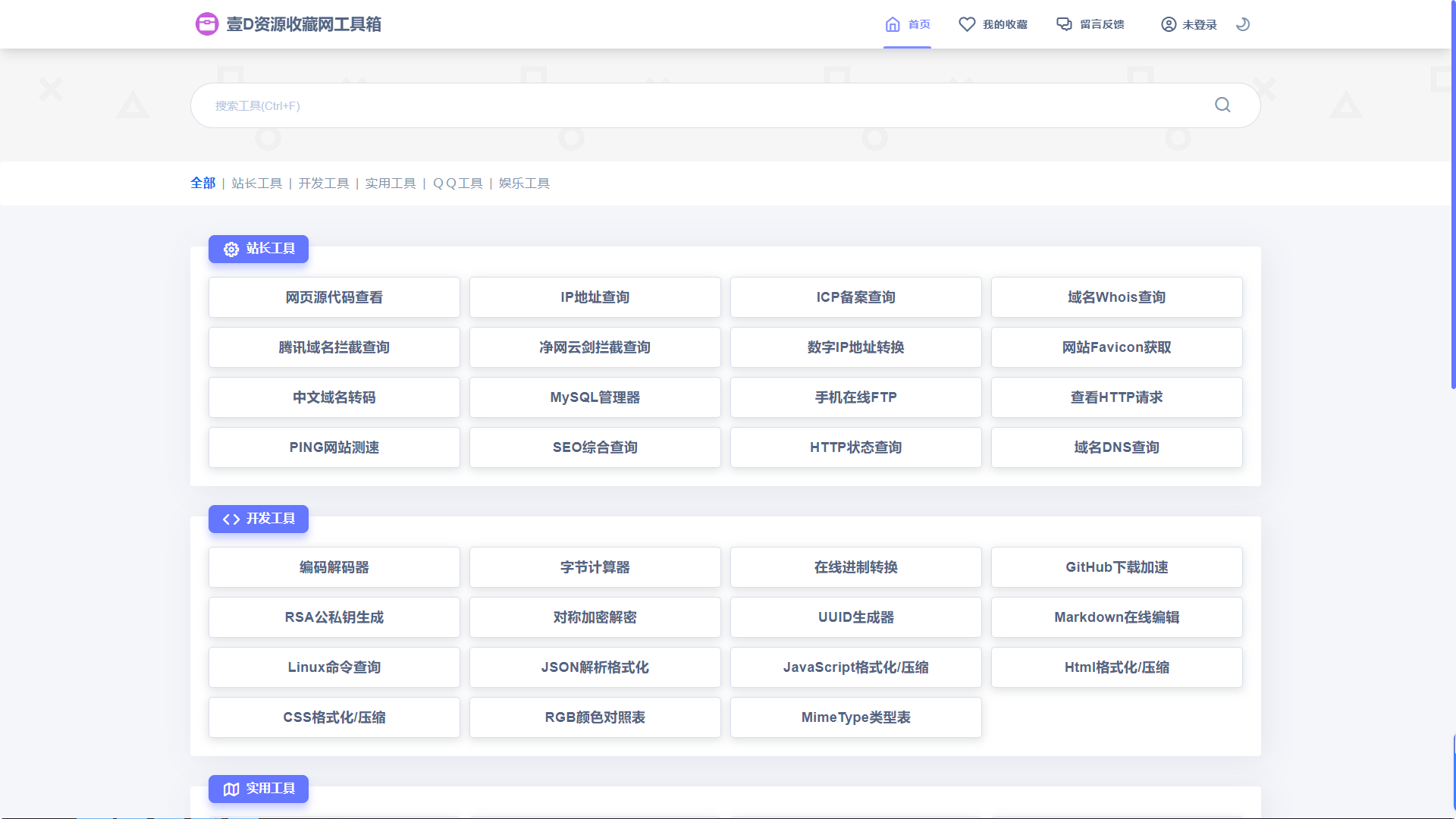Toggle dark mode with moon icon
The width and height of the screenshot is (1456, 819).
(x=1243, y=24)
